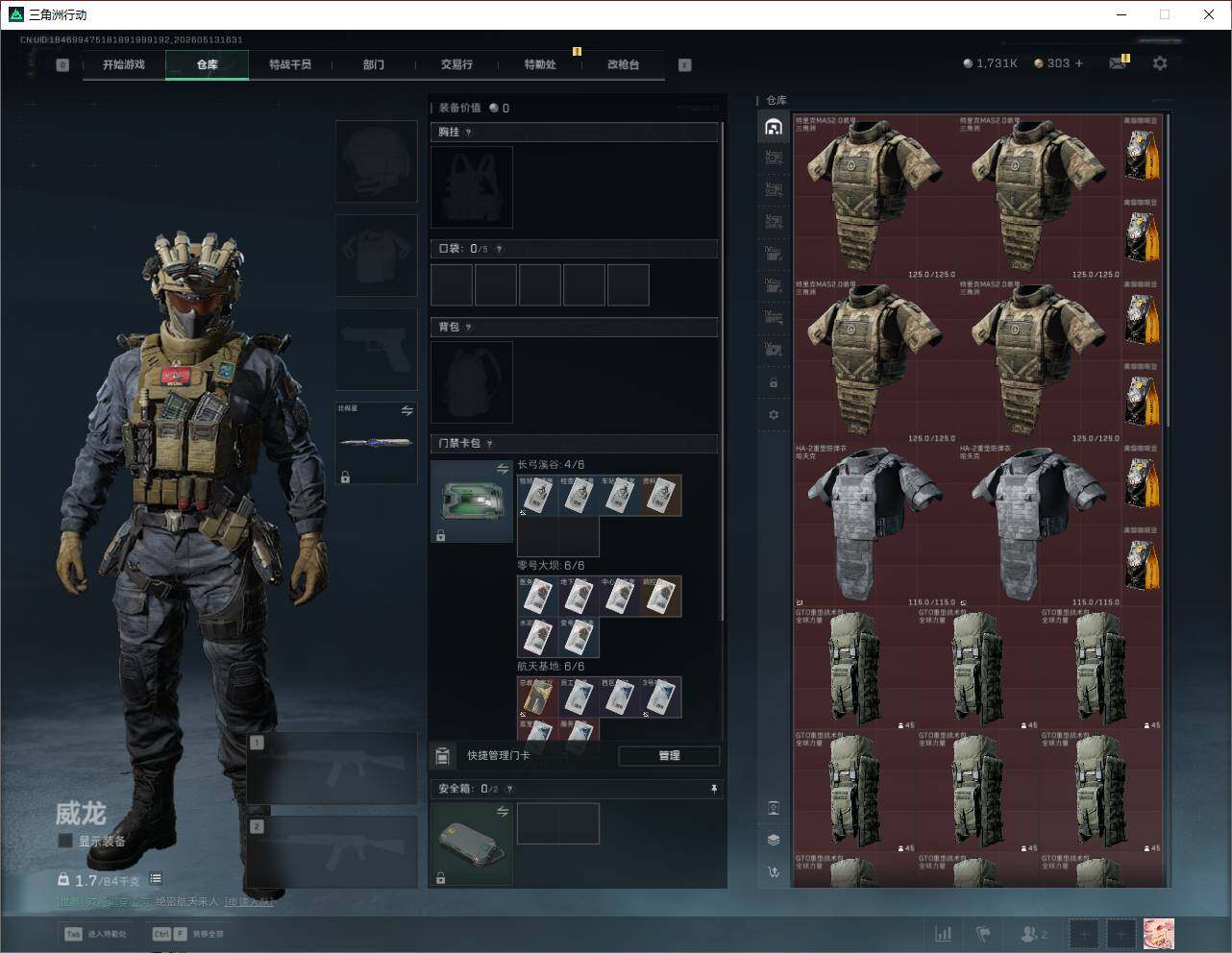Click the swap arrows on the safe box
The image size is (1232, 953).
coord(502,812)
